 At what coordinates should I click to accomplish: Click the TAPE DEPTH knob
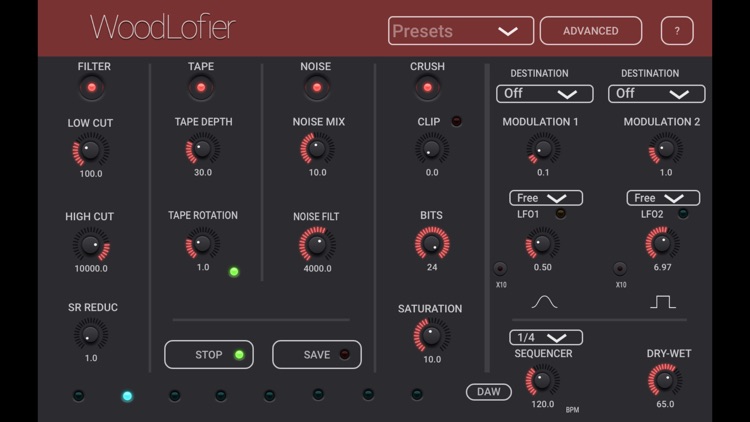(203, 149)
